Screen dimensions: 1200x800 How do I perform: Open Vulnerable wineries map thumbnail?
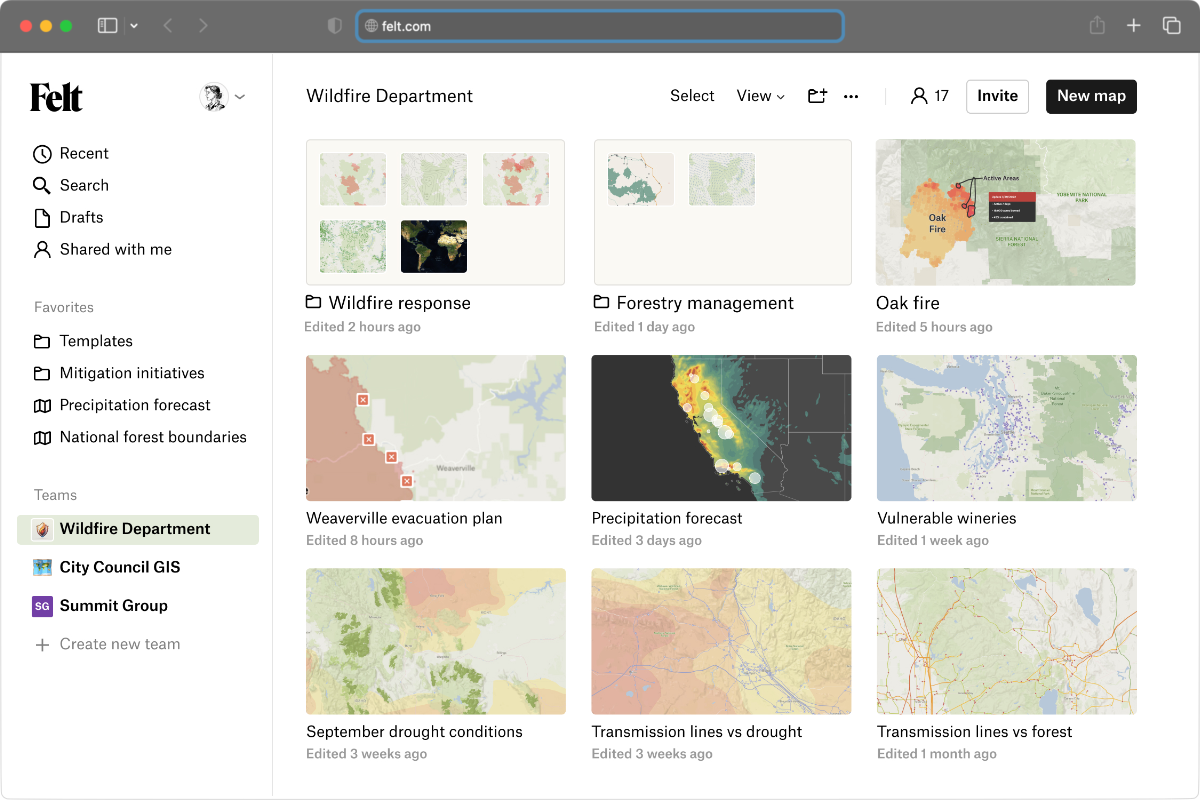(1007, 428)
